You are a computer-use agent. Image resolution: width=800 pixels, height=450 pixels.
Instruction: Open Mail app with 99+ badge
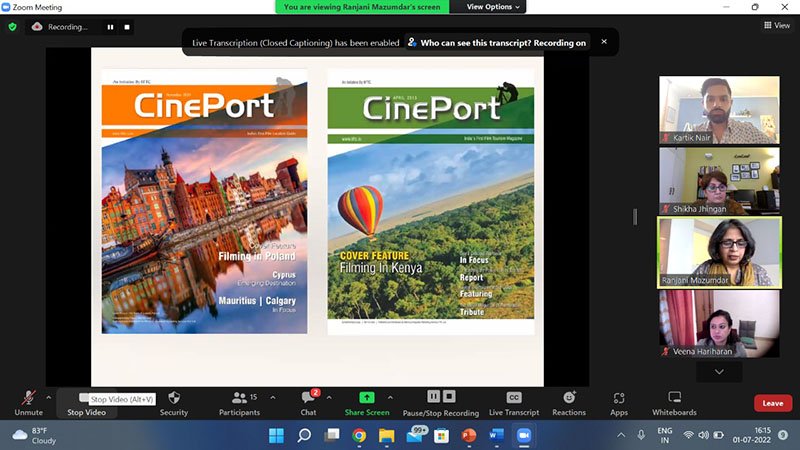point(415,435)
